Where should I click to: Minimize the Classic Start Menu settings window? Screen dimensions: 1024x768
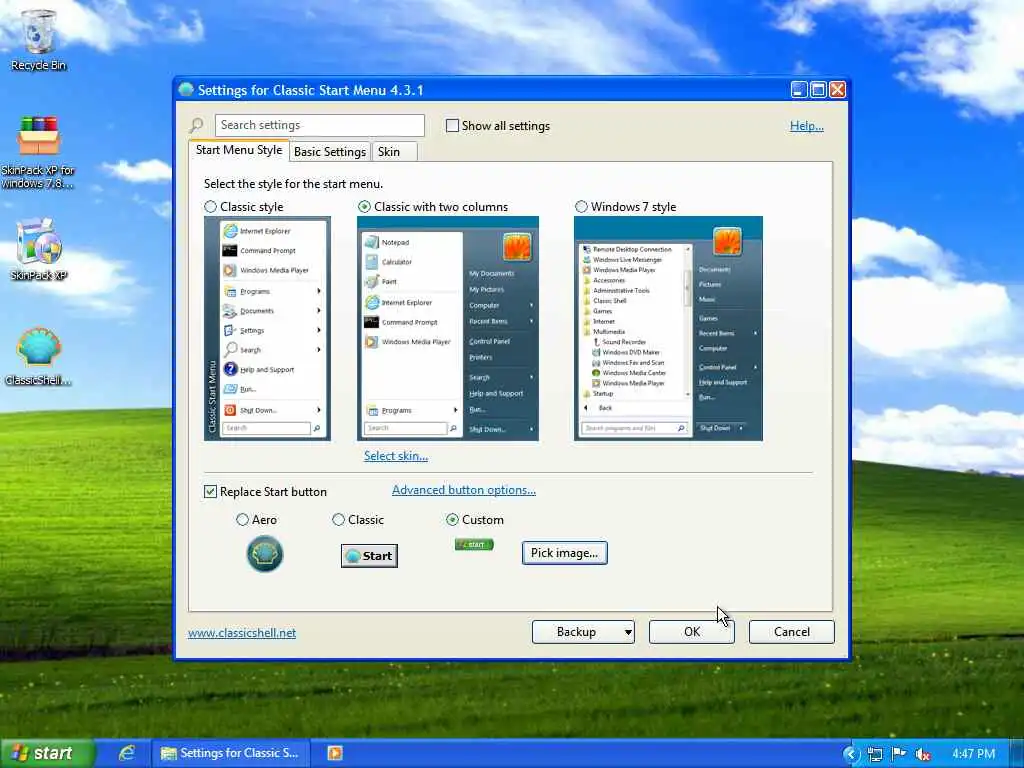coord(799,89)
